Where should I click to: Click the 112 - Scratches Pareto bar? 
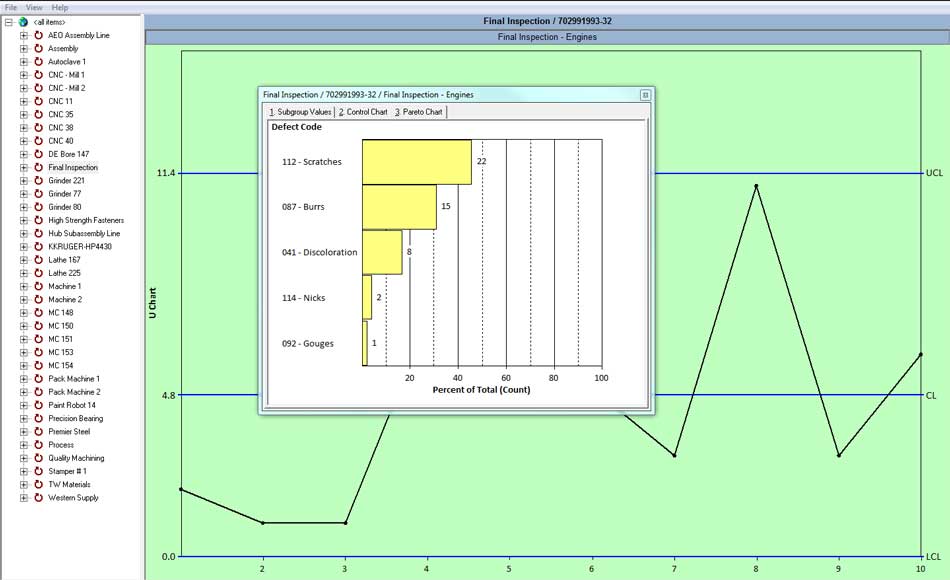click(x=415, y=160)
